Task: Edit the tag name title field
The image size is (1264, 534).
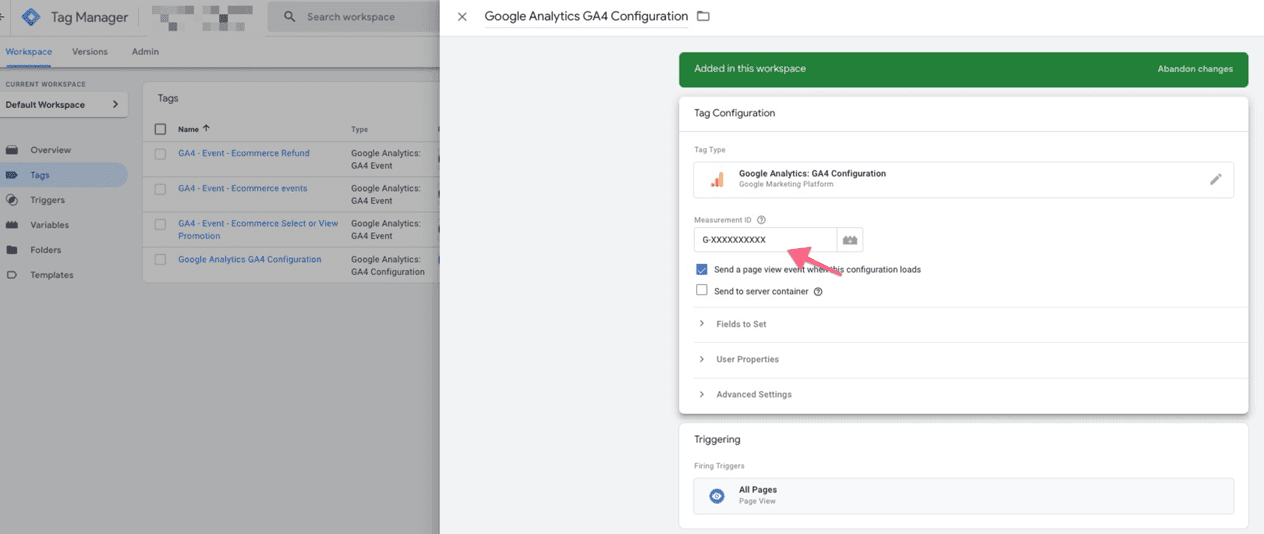Action: pos(586,16)
